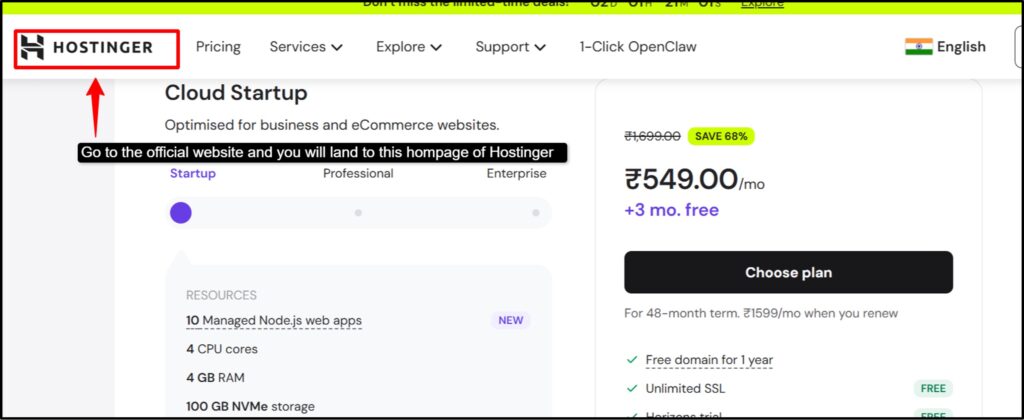Click the 100 GB NVMe storage entry
Viewport: 1024px width, 420px height.
(250, 407)
